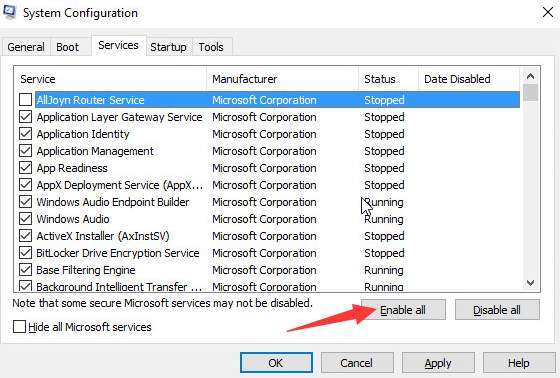Viewport: 560px width, 378px height.
Task: Click the System Configuration title bar icon
Action: click(x=9, y=12)
